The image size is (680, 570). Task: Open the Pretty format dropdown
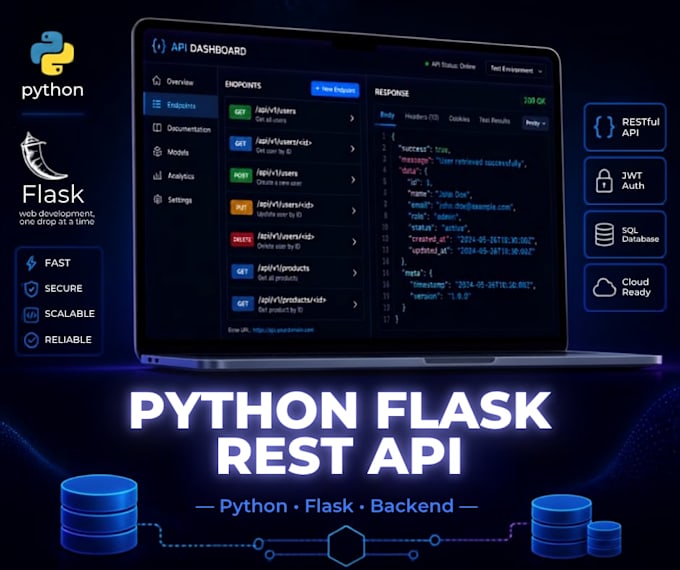pos(535,123)
